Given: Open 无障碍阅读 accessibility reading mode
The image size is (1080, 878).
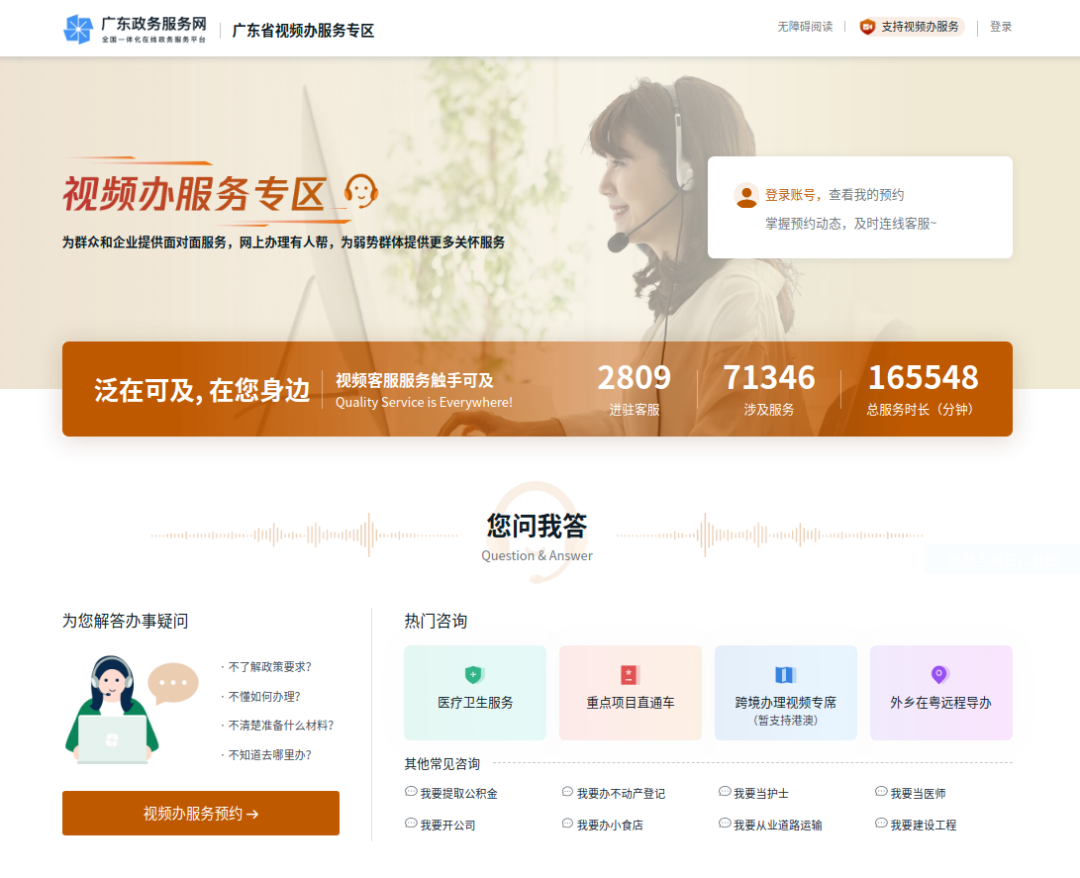Looking at the screenshot, I should pos(805,27).
